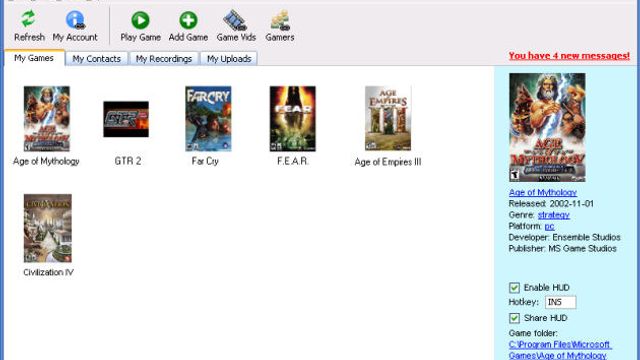Click the Add Game plus icon
The height and width of the screenshot is (360, 640).
(x=188, y=20)
